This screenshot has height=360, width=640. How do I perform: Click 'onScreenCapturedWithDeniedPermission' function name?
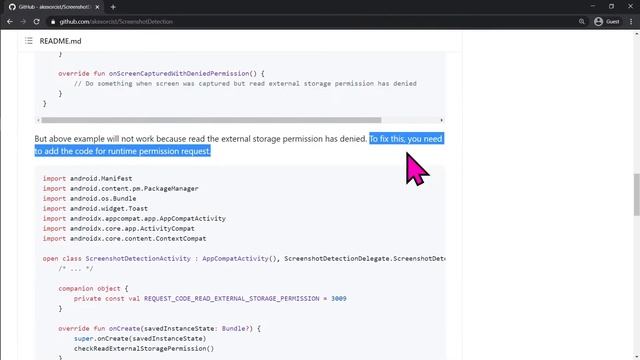tap(179, 73)
